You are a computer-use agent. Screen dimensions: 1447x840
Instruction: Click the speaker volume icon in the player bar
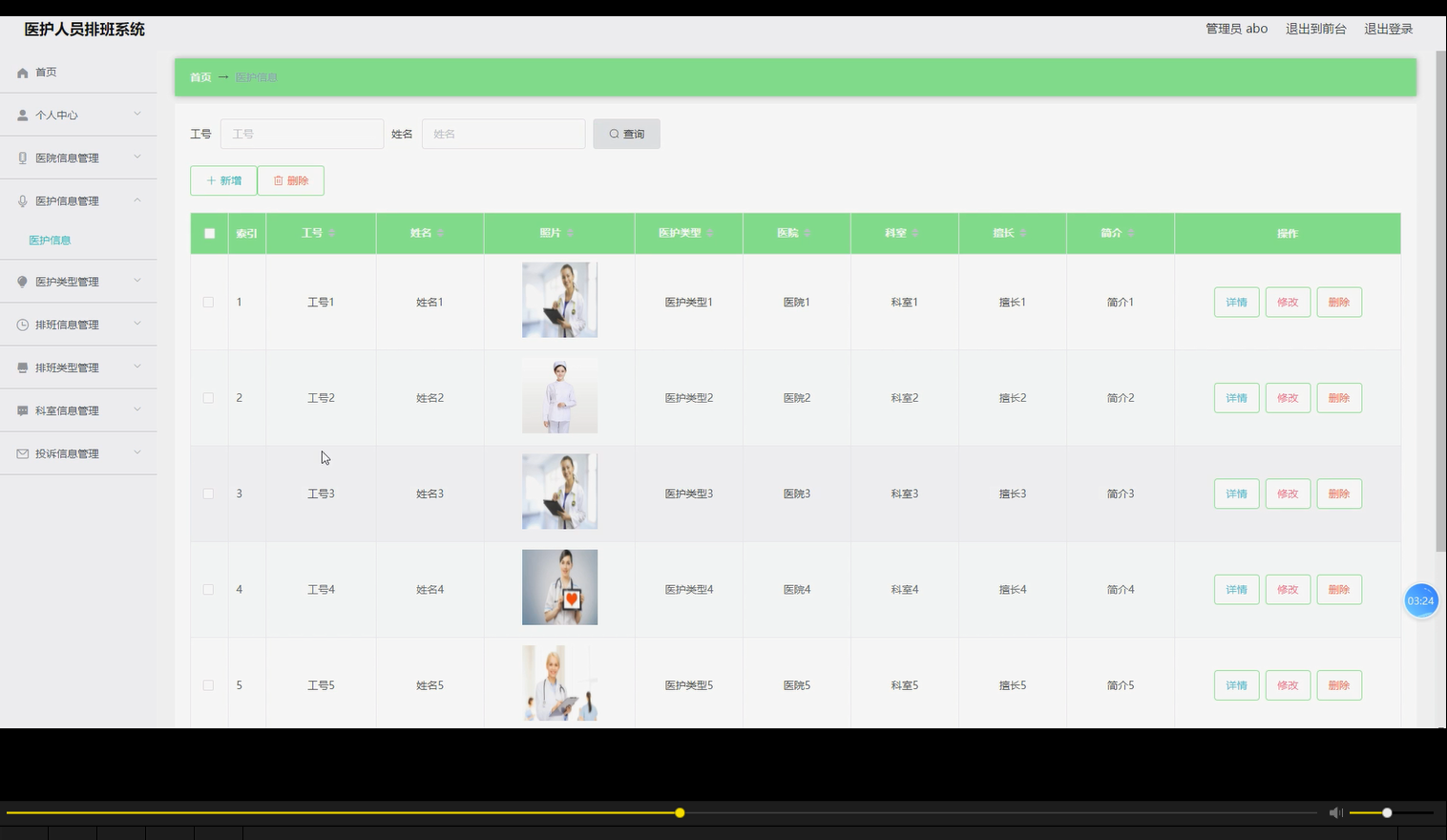pos(1335,812)
